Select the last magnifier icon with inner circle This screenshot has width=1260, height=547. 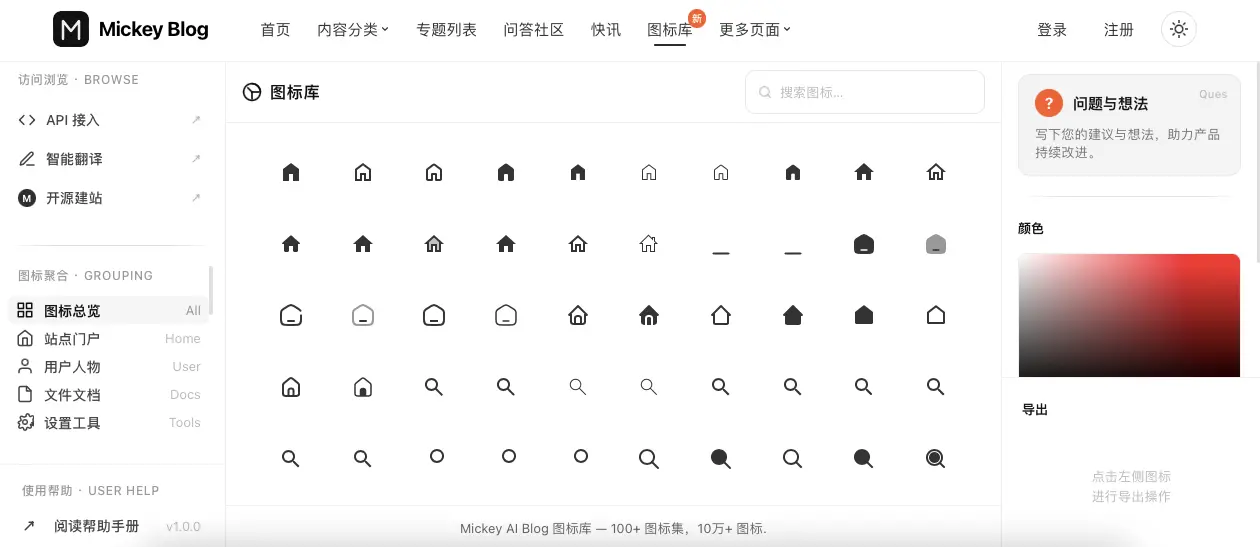pyautogui.click(x=936, y=458)
